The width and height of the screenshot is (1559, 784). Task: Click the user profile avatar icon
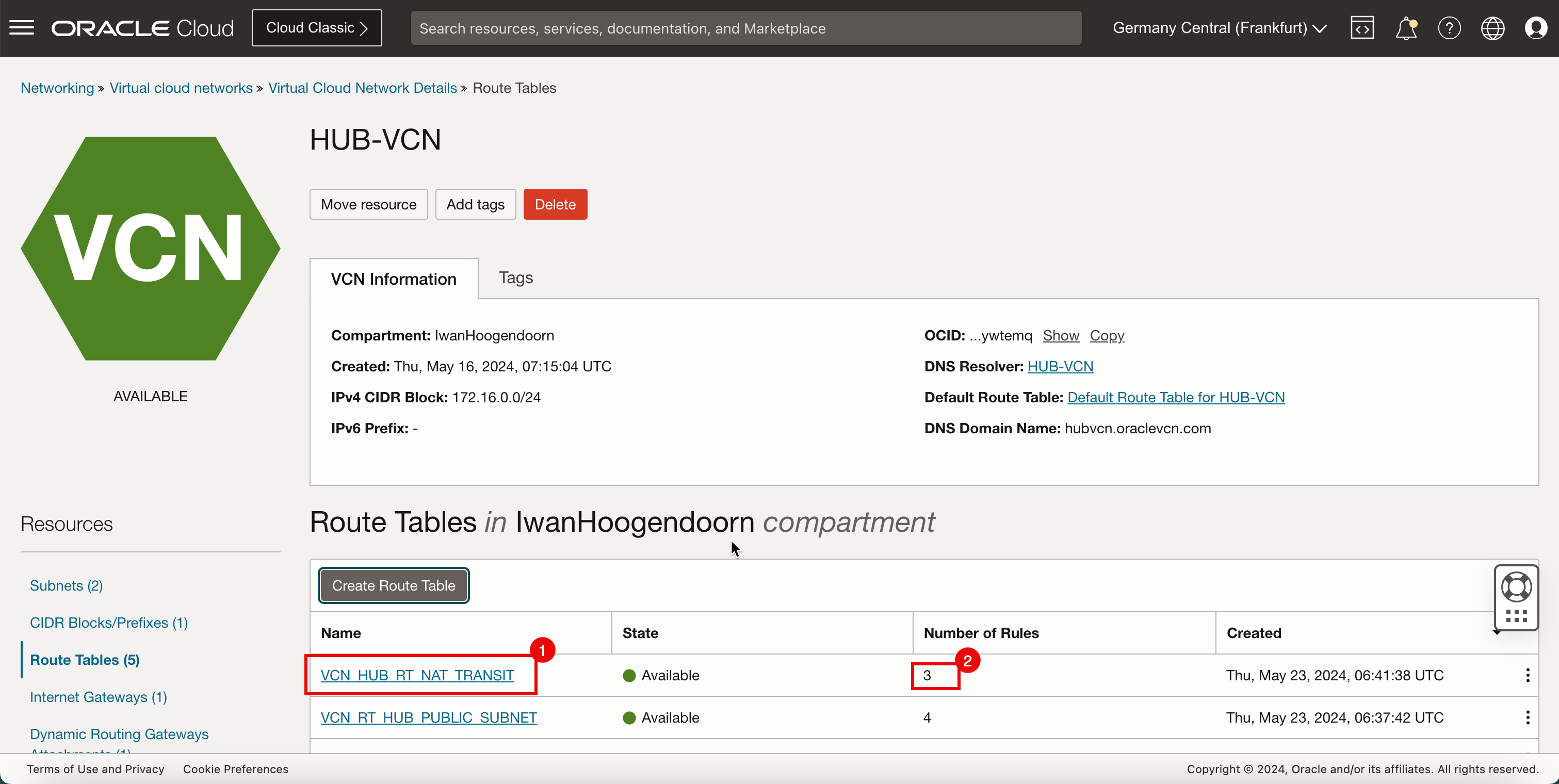1537,28
